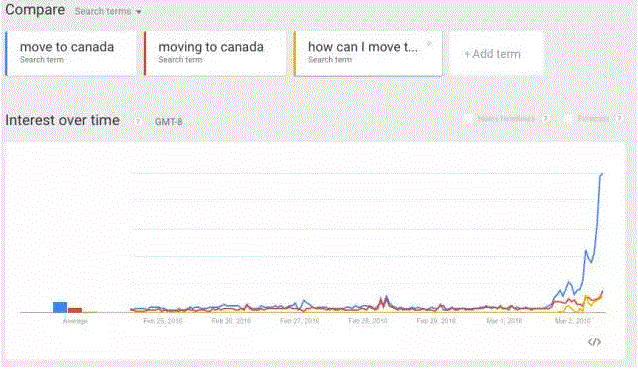638x371 pixels.
Task: Enable the 'News headlines' checkbox
Action: pos(469,119)
